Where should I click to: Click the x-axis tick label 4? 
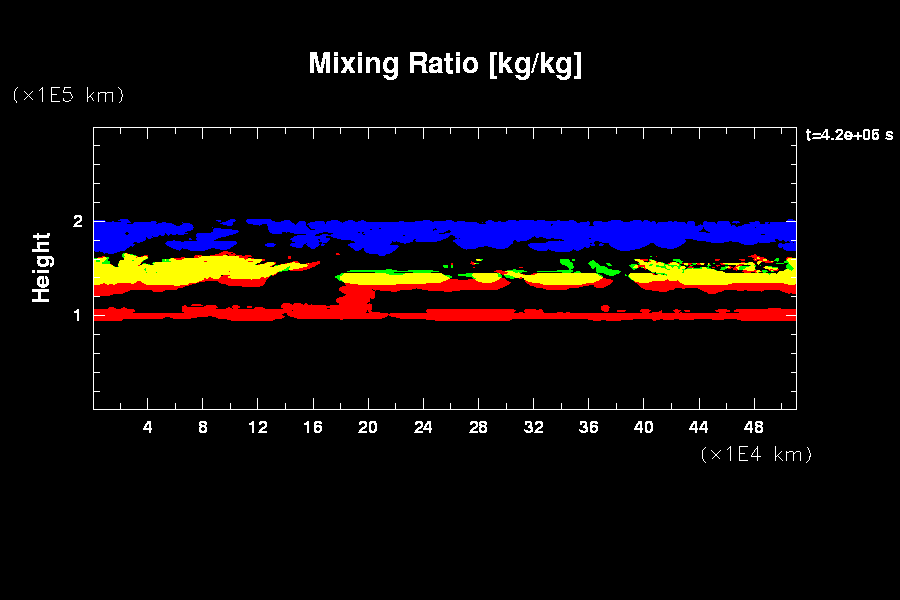click(x=147, y=428)
